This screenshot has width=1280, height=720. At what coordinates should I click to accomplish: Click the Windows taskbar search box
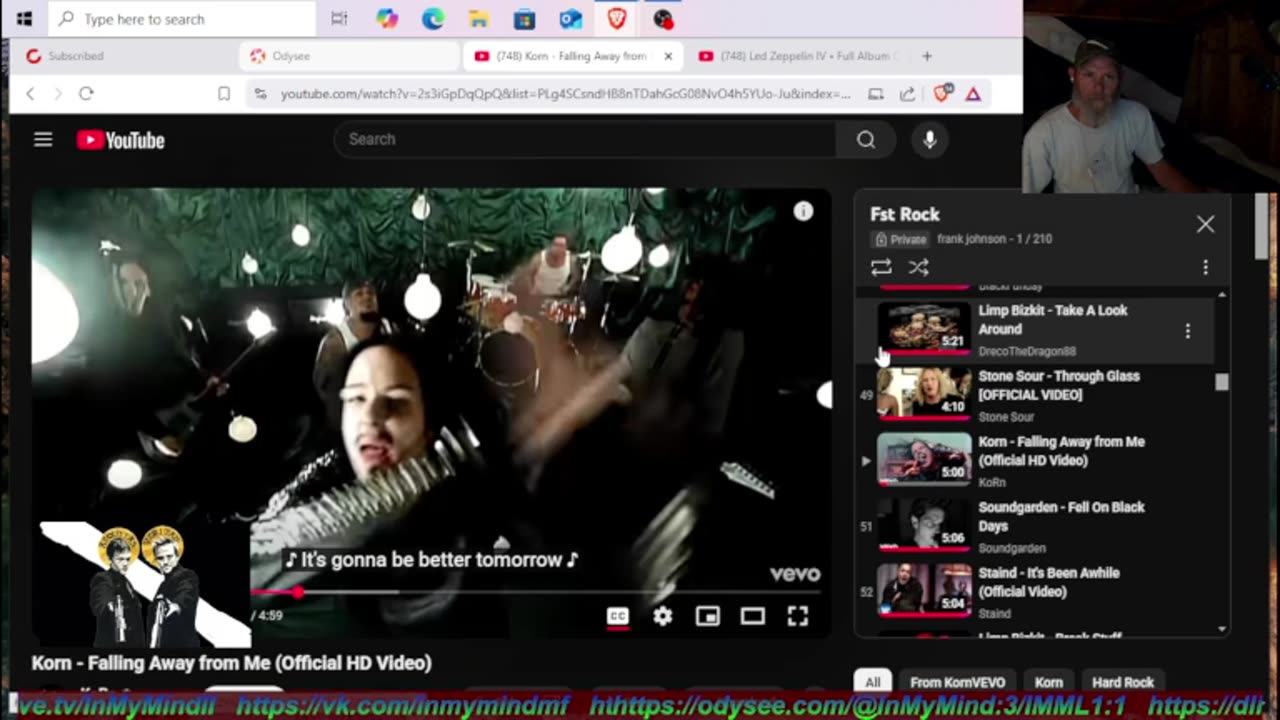point(183,19)
